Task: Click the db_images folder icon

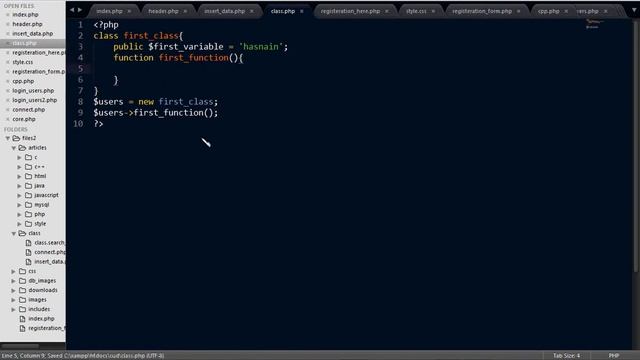Action: coord(22,281)
